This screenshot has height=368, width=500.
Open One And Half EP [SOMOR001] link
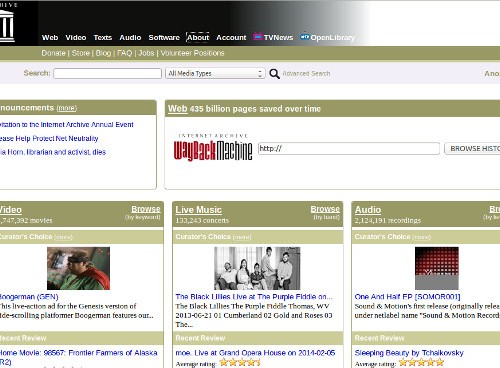click(x=407, y=297)
